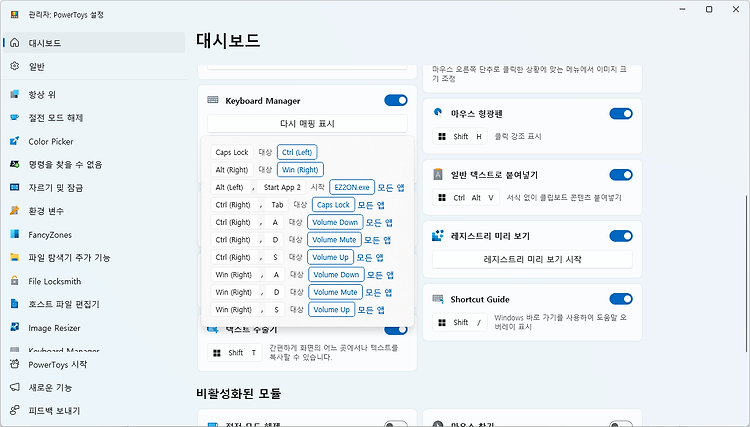This screenshot has height=427, width=750.
Task: Select Color Picker in the sidebar
Action: point(94,141)
